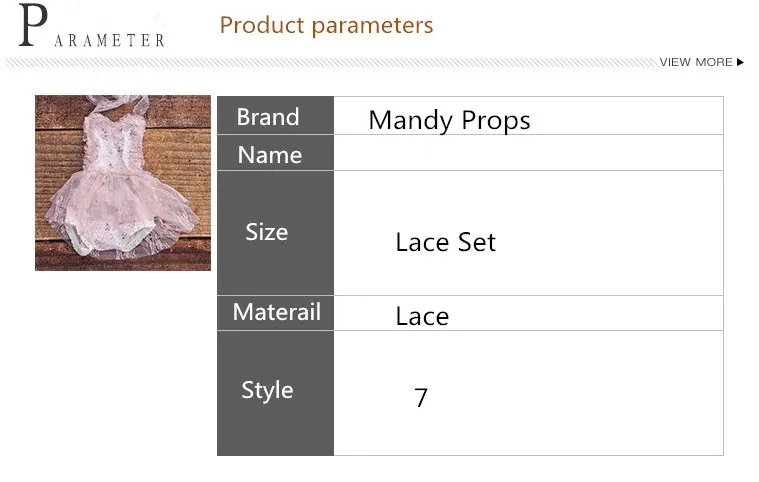The image size is (759, 482).
Task: Select the Materail label cell
Action: (275, 312)
